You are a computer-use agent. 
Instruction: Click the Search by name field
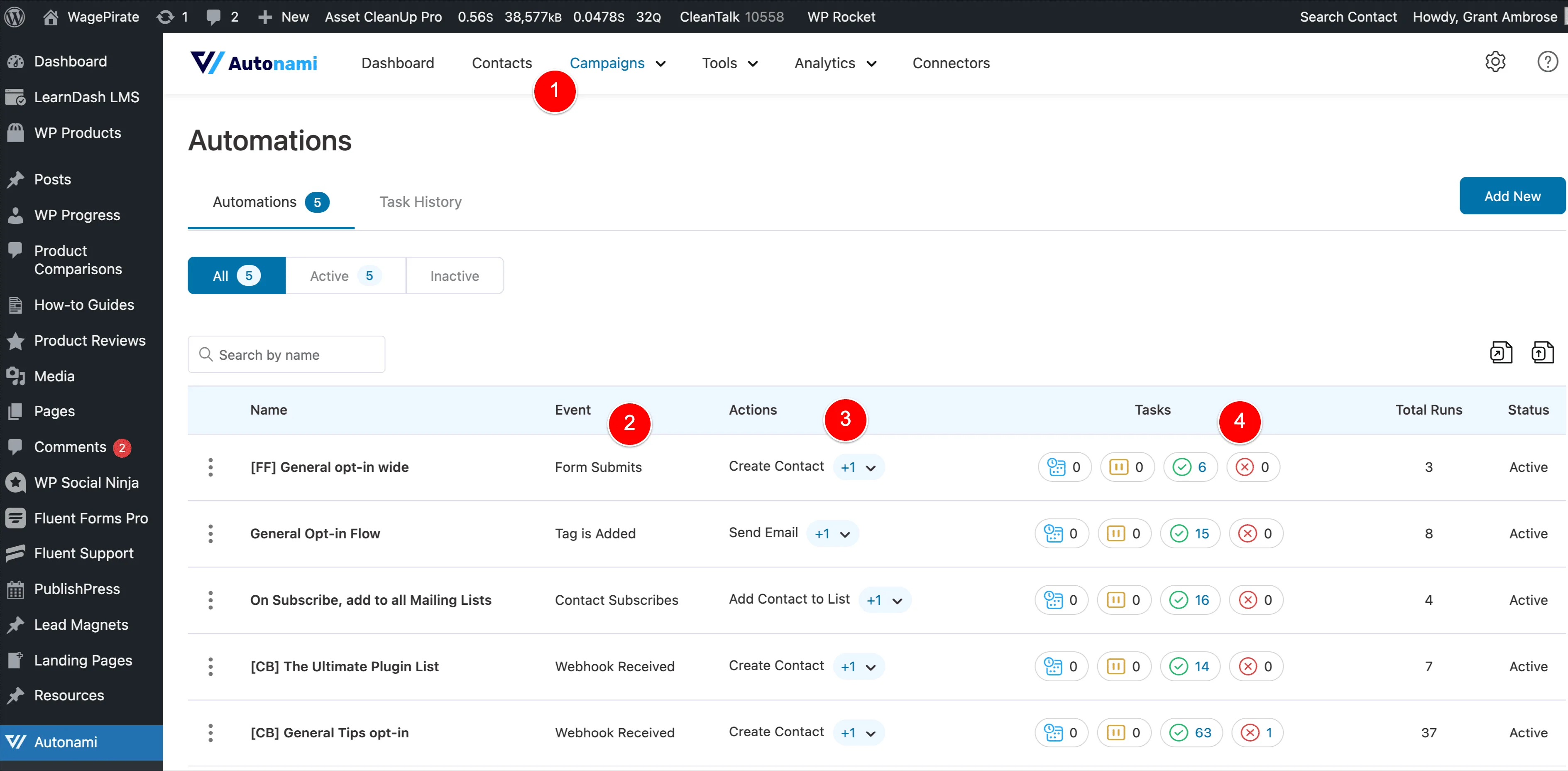point(286,354)
